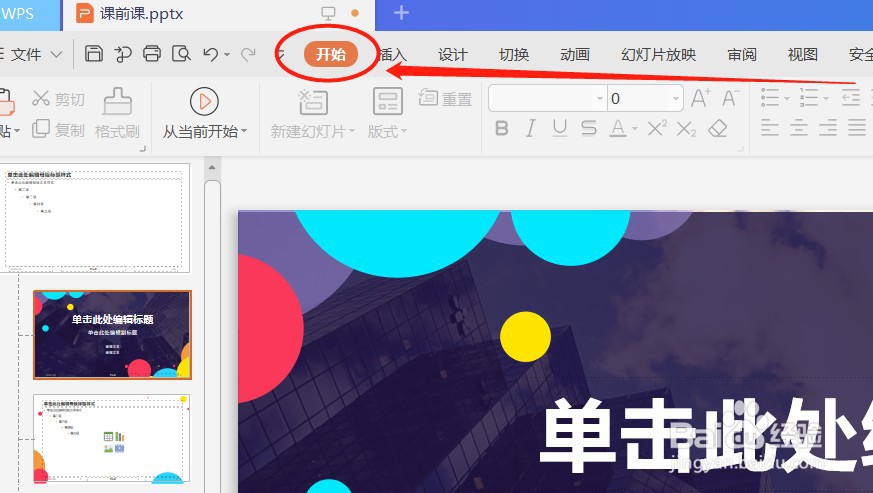
Task: Click the 新建幻灯片 new slide icon
Action: pyautogui.click(x=313, y=101)
